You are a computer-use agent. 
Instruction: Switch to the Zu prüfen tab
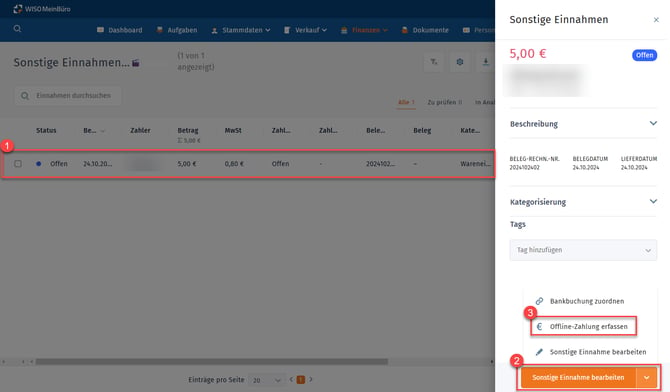444,102
